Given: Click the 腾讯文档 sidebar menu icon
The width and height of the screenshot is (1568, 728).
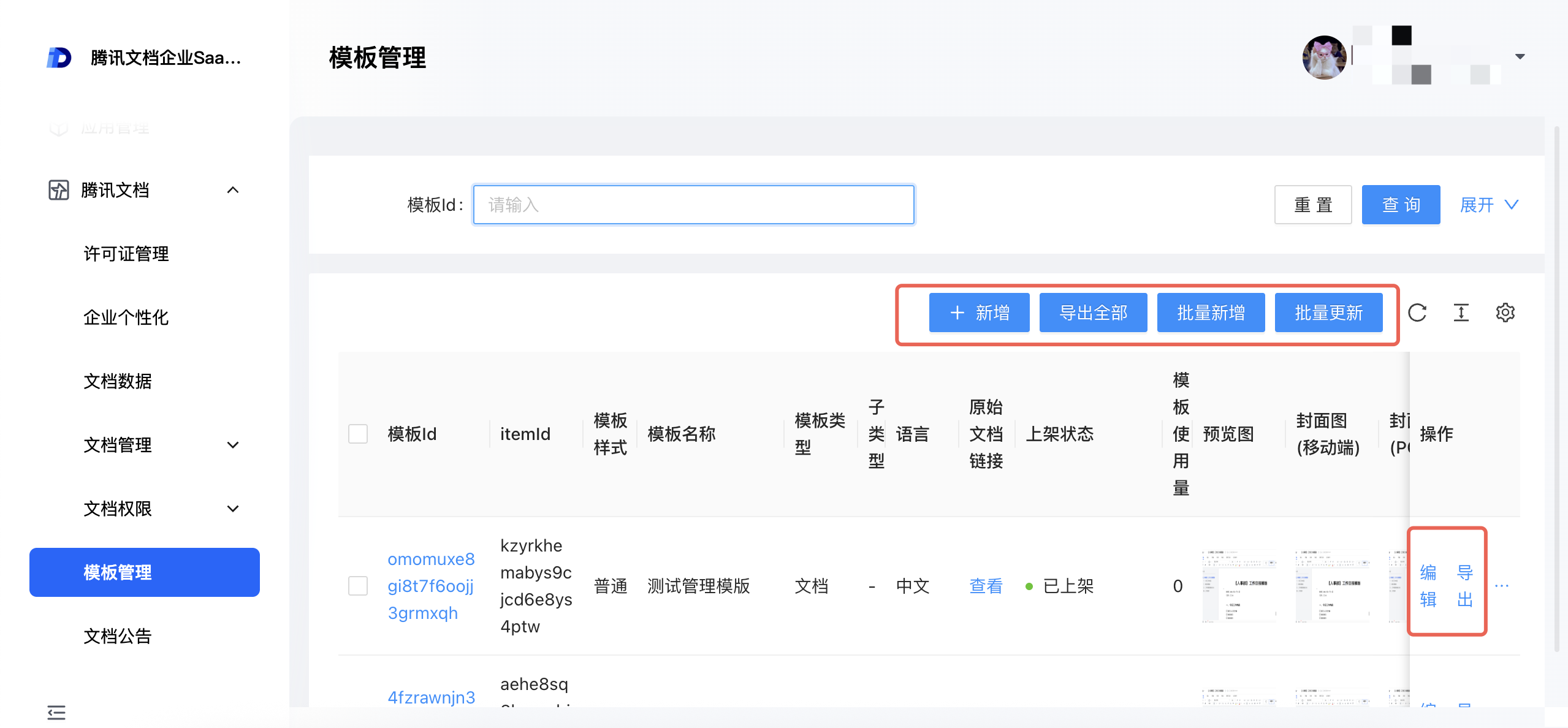Looking at the screenshot, I should (59, 190).
